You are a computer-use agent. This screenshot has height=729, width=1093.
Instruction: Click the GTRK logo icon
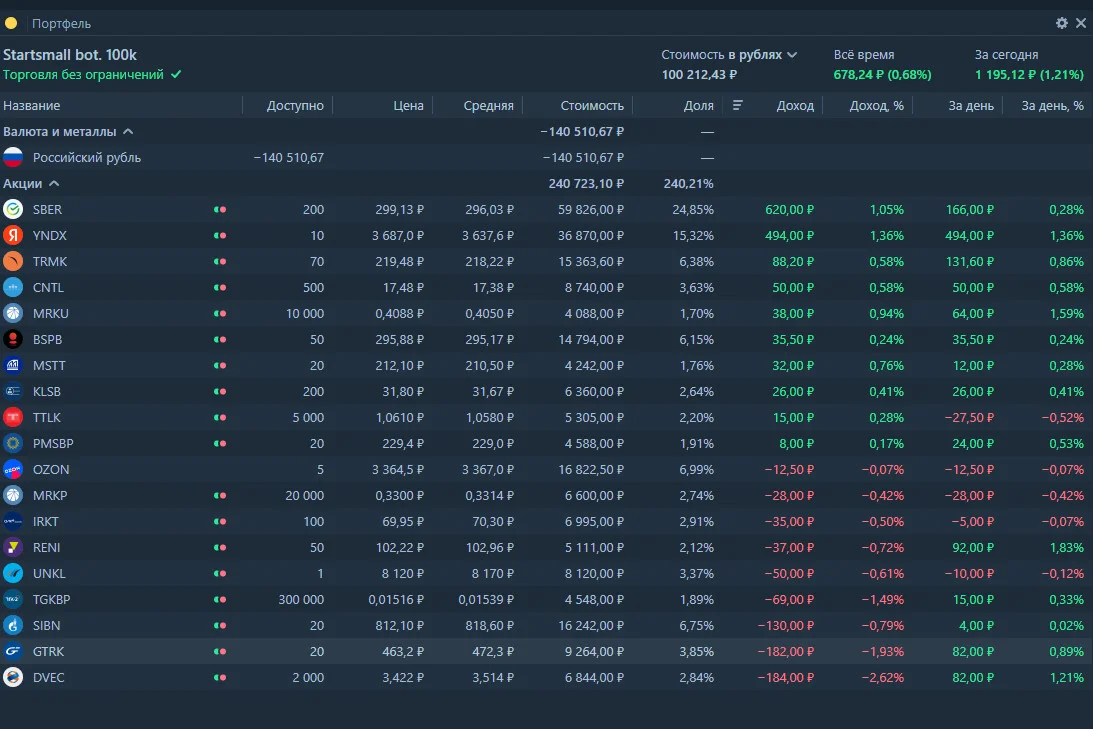(13, 652)
